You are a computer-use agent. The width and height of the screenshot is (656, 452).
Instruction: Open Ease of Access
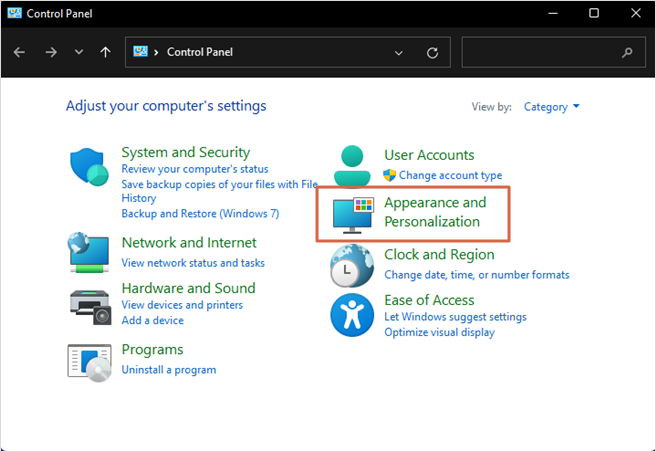click(429, 300)
